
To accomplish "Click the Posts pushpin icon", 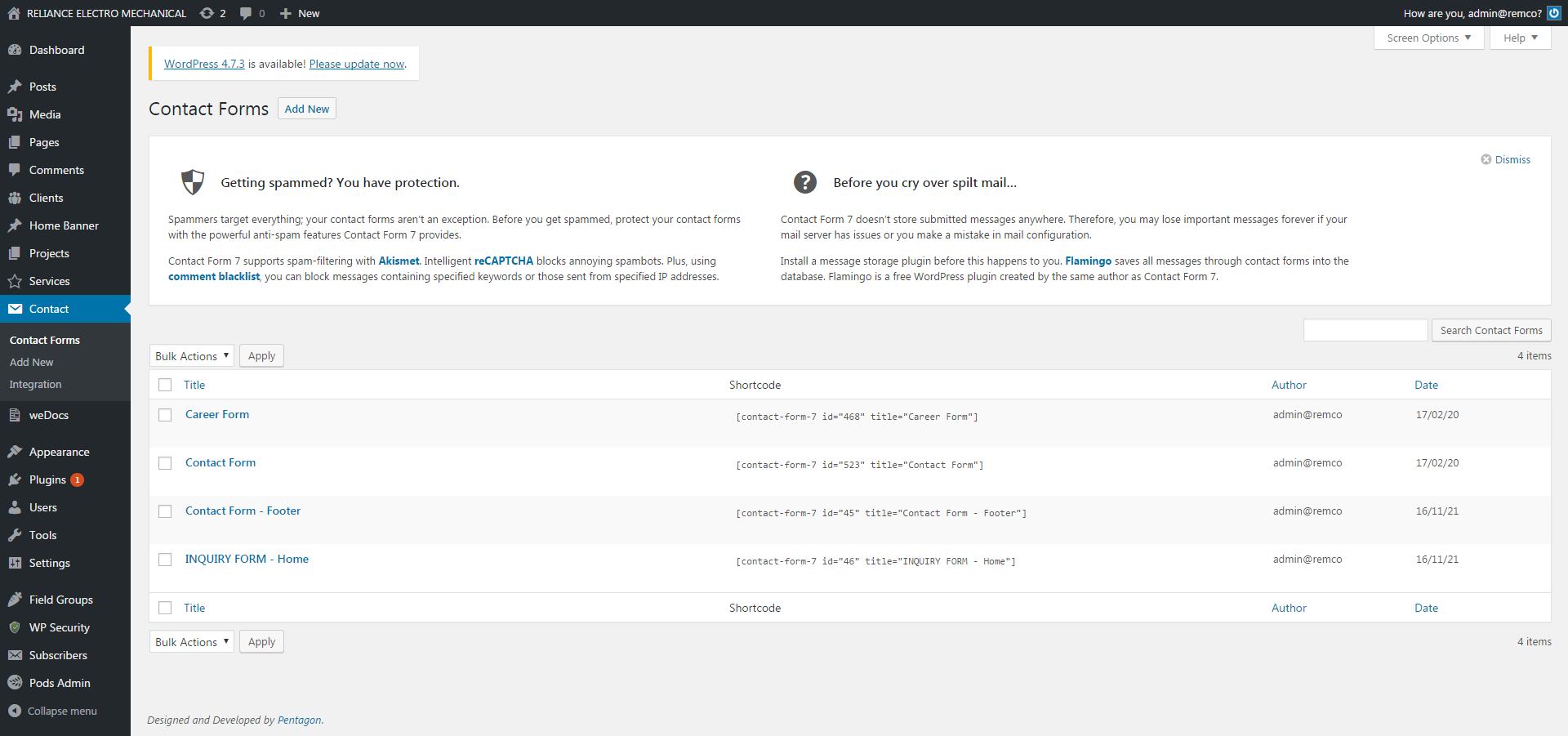I will (15, 87).
